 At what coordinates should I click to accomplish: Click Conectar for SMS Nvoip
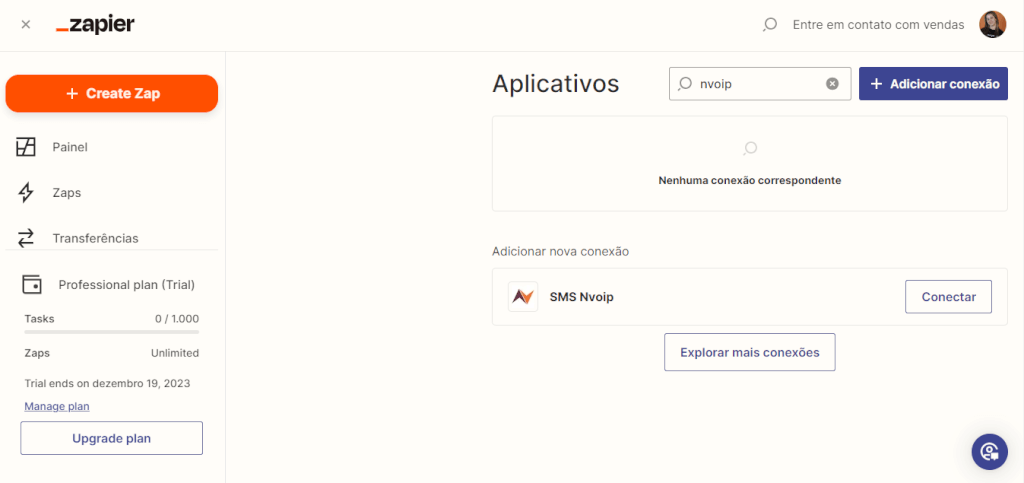pos(948,297)
